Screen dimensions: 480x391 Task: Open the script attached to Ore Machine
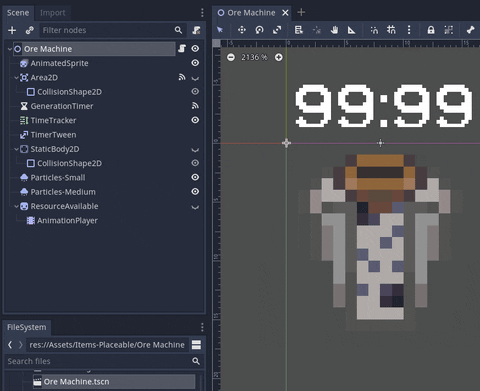coord(182,49)
